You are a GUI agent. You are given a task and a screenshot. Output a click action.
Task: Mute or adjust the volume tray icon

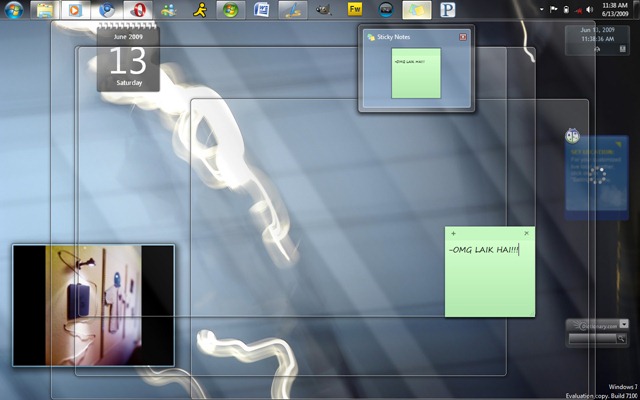tap(589, 9)
